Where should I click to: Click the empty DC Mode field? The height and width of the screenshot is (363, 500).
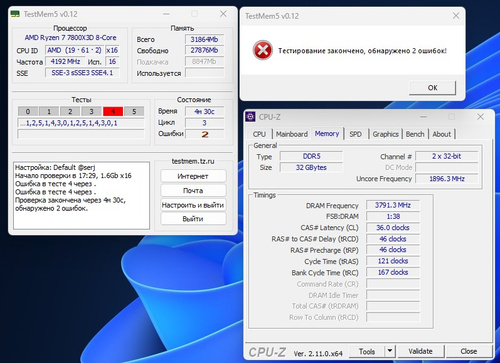447,167
